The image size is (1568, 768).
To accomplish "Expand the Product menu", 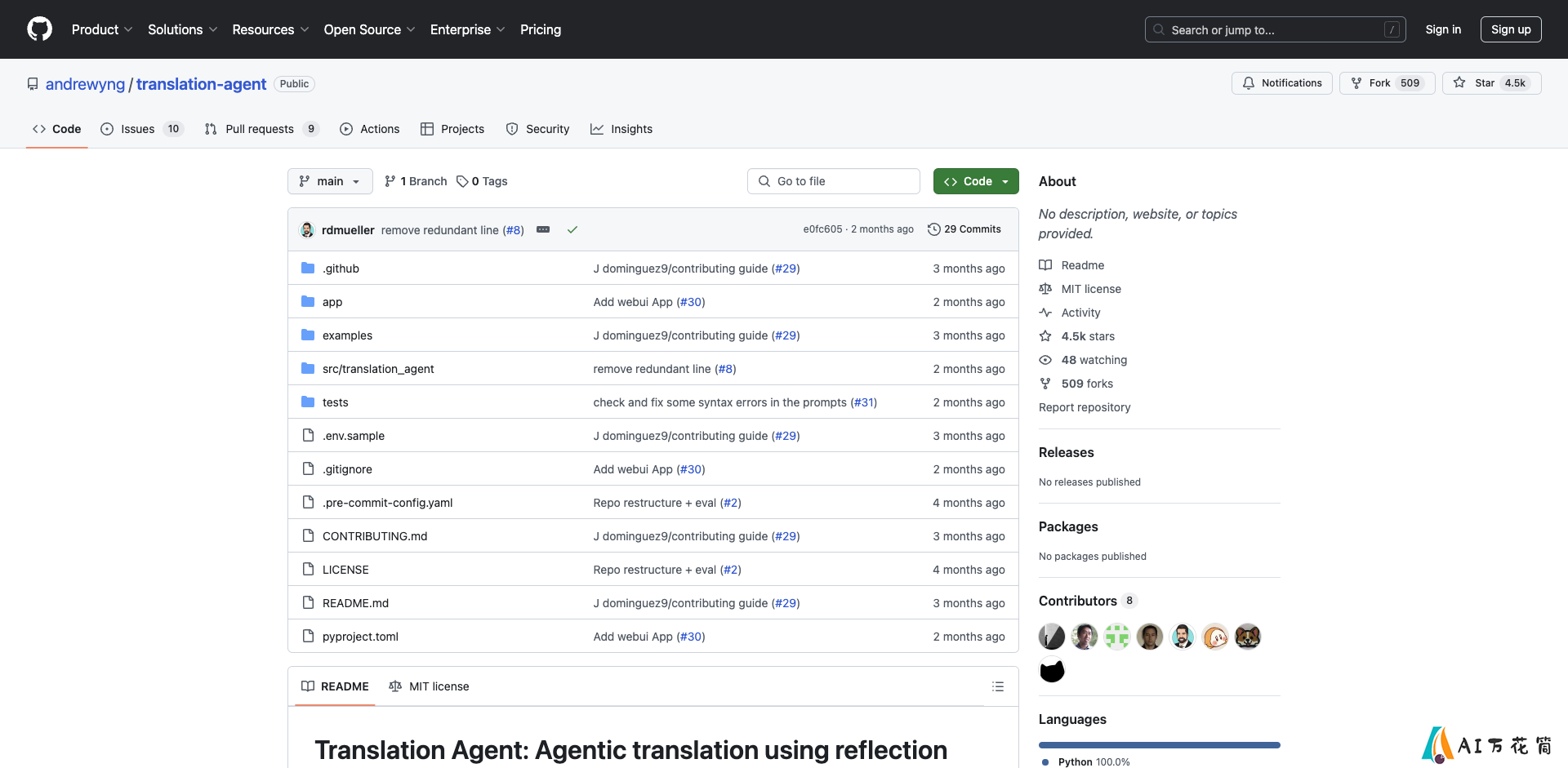I will 102,29.
